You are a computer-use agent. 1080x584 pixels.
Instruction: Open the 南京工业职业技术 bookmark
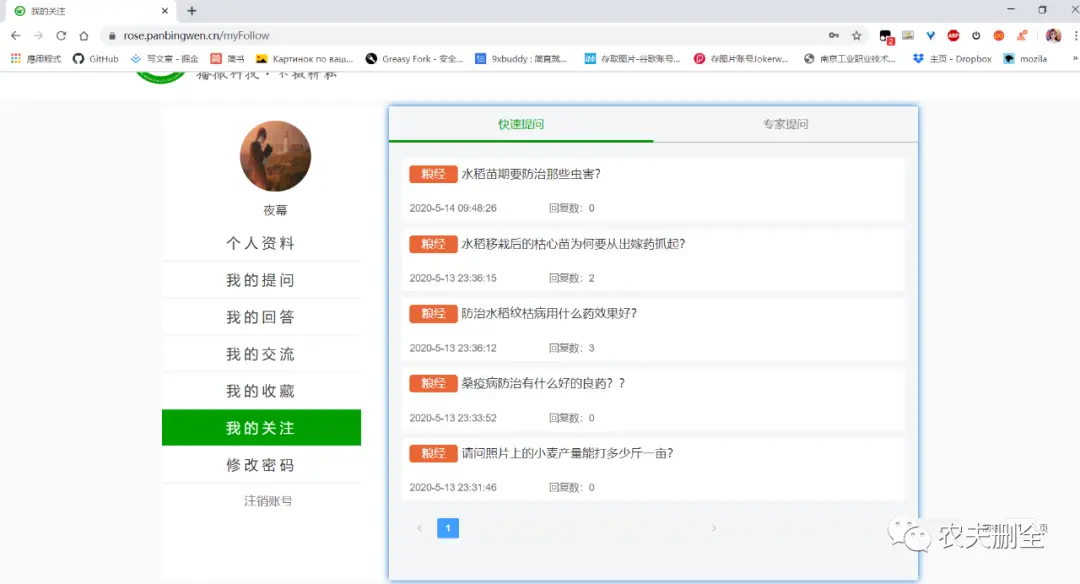coord(850,59)
